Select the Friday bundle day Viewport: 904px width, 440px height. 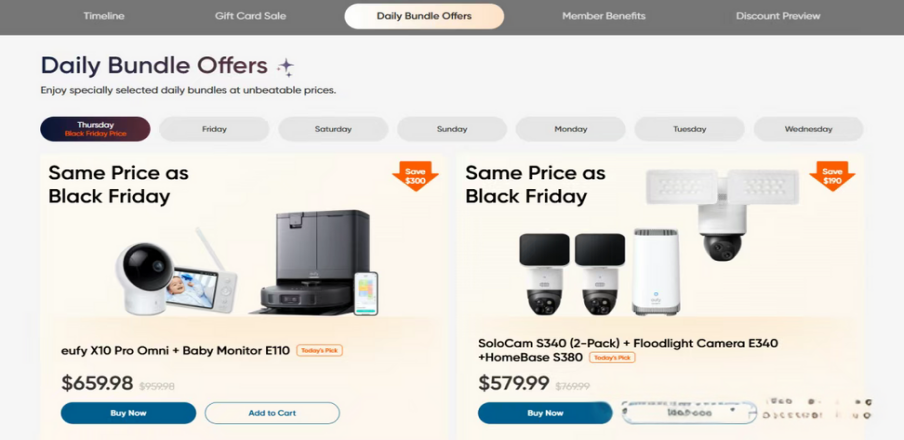pyautogui.click(x=214, y=129)
